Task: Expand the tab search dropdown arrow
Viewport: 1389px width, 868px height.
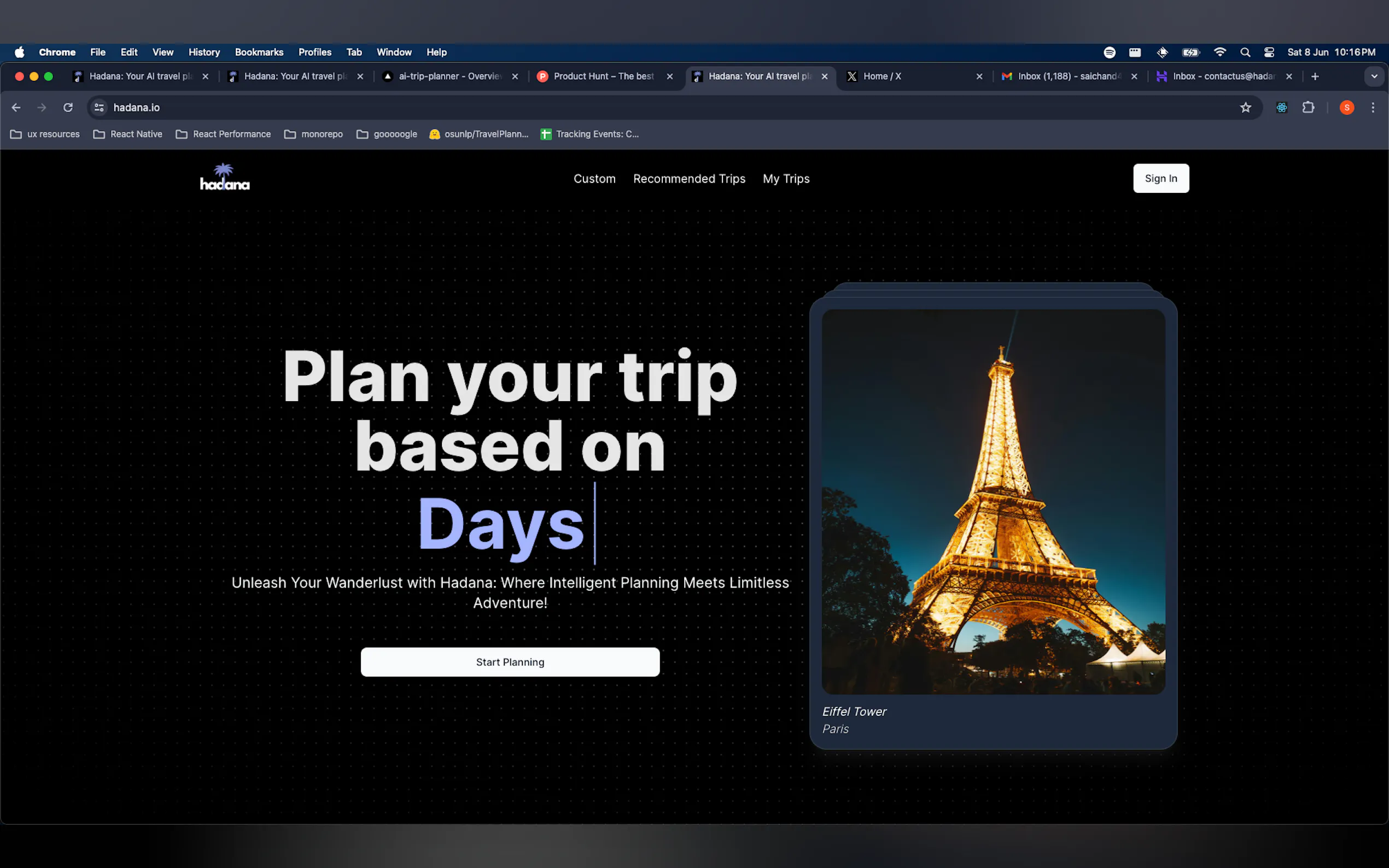Action: [1374, 77]
